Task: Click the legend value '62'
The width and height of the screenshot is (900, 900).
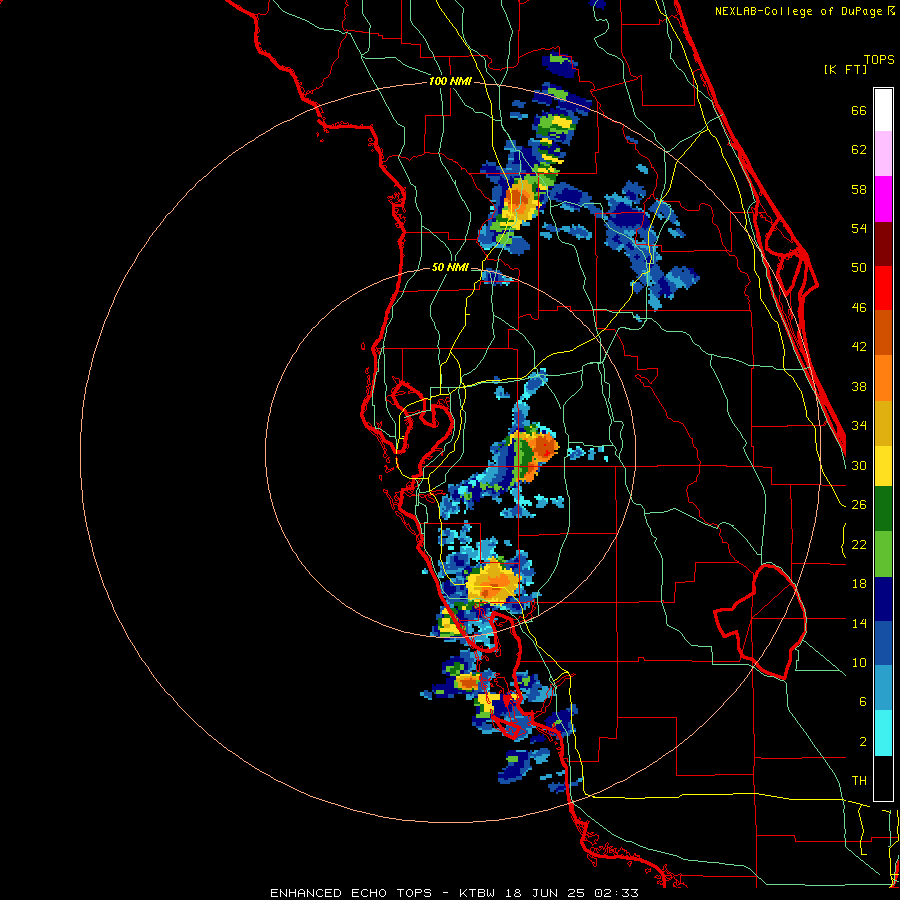Action: pos(859,150)
